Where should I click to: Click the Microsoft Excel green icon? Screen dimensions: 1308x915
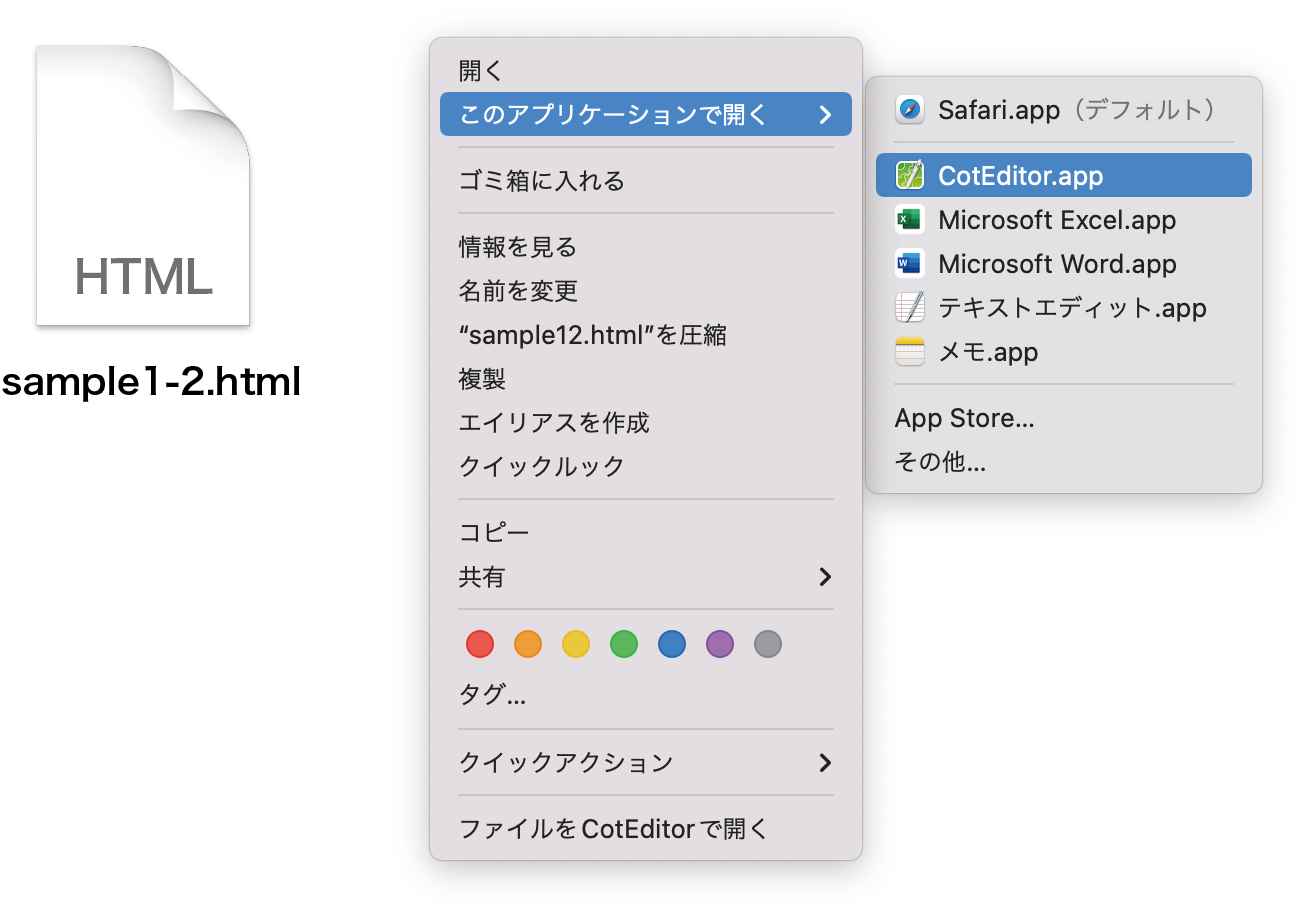click(910, 219)
